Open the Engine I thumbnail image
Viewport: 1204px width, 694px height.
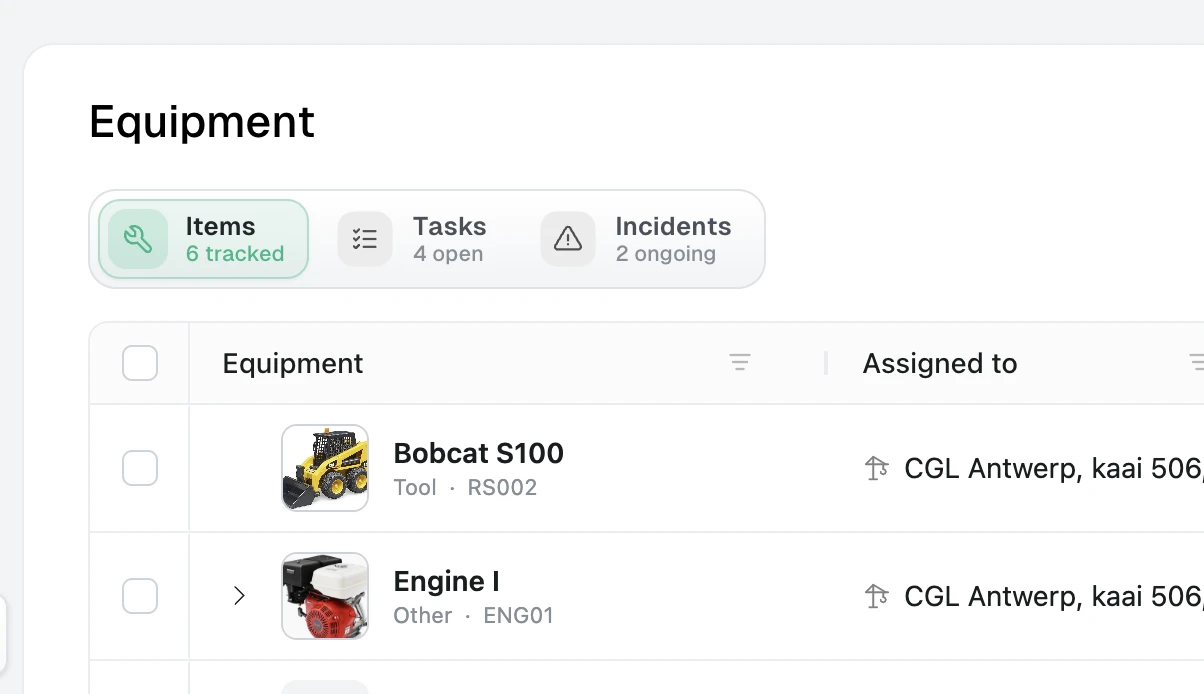click(x=325, y=596)
